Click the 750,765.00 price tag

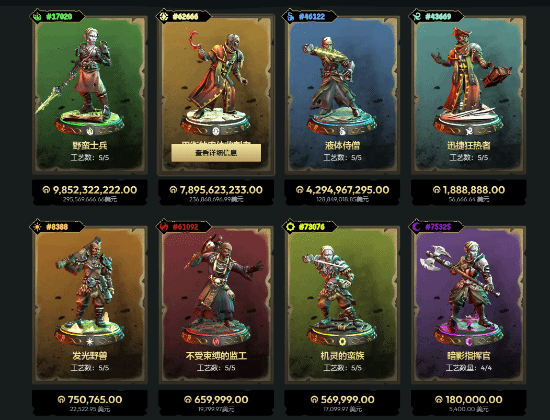point(90,402)
